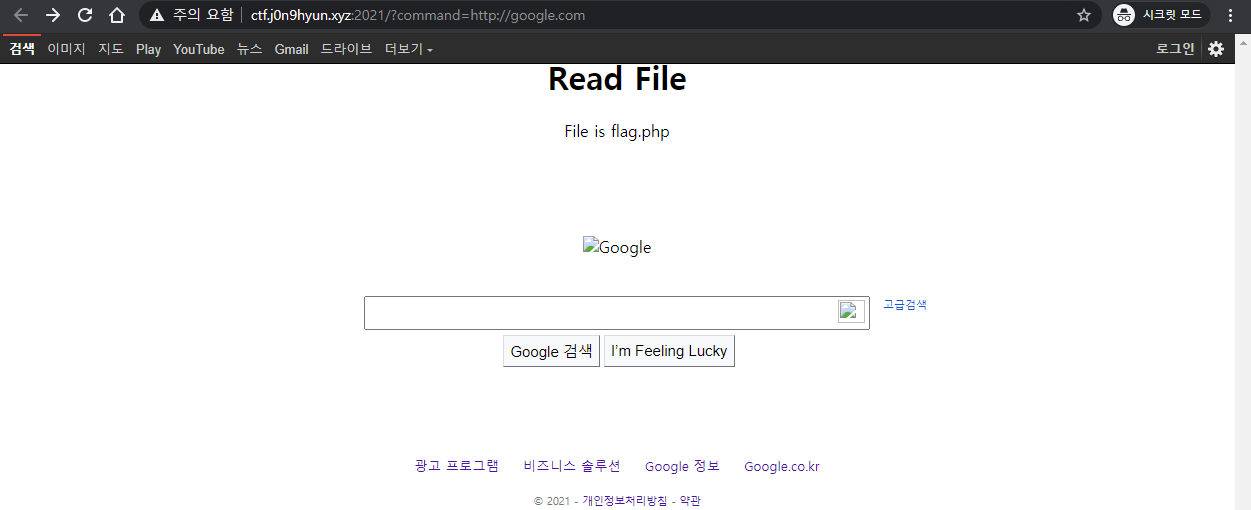Bookmark this page with the star icon
Viewport: 1251px width, 510px height.
(x=1084, y=15)
